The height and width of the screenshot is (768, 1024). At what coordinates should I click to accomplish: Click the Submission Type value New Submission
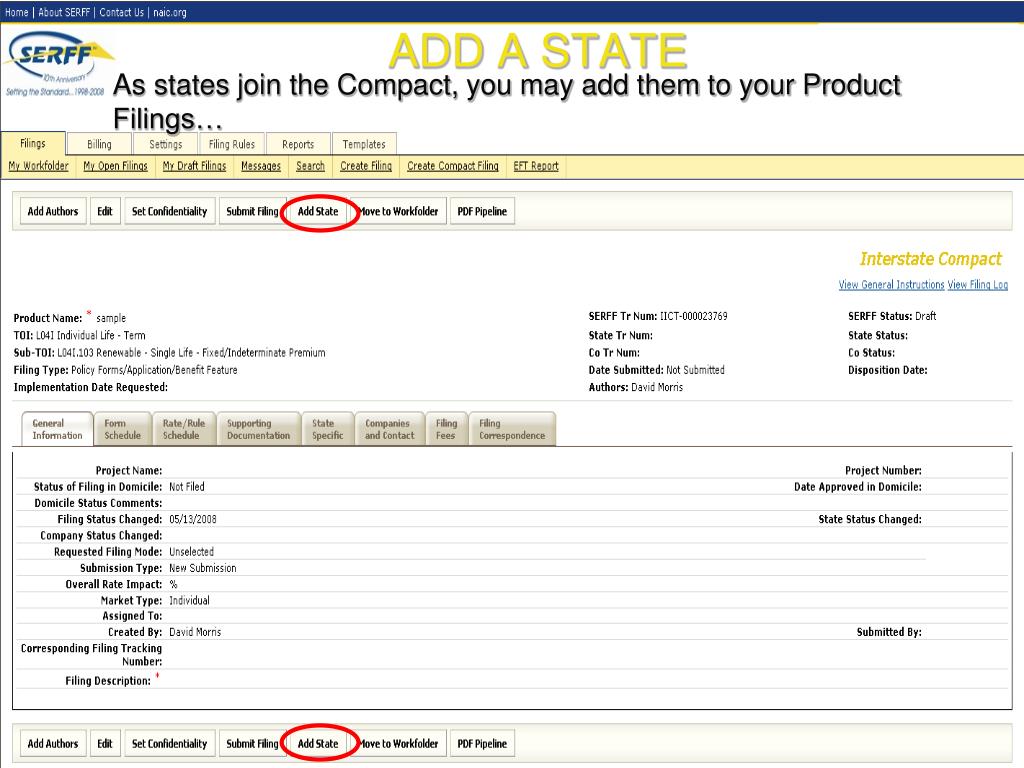pyautogui.click(x=202, y=568)
